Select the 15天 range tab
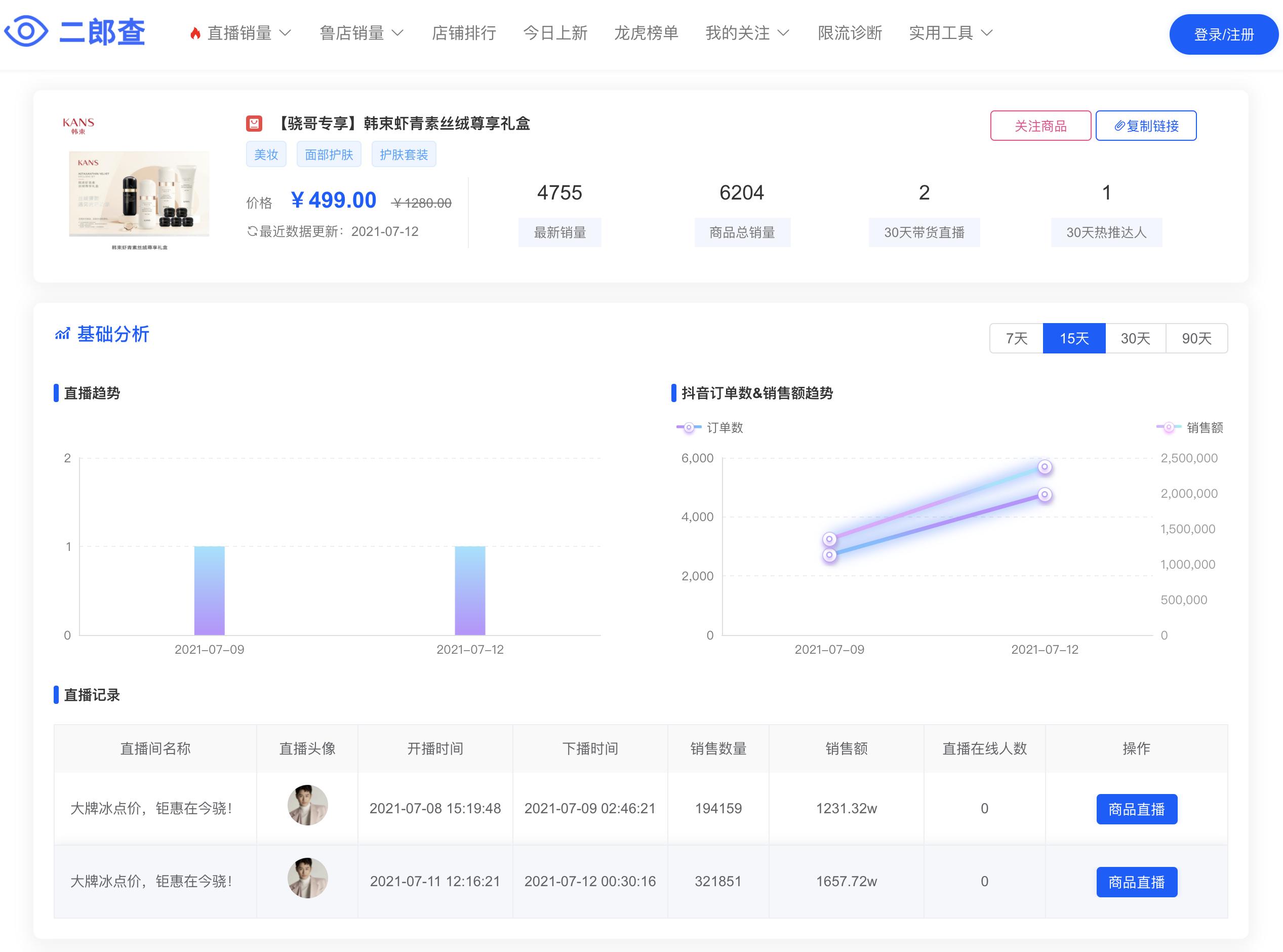Screen dimensions: 1283x952 pyautogui.click(x=1074, y=338)
